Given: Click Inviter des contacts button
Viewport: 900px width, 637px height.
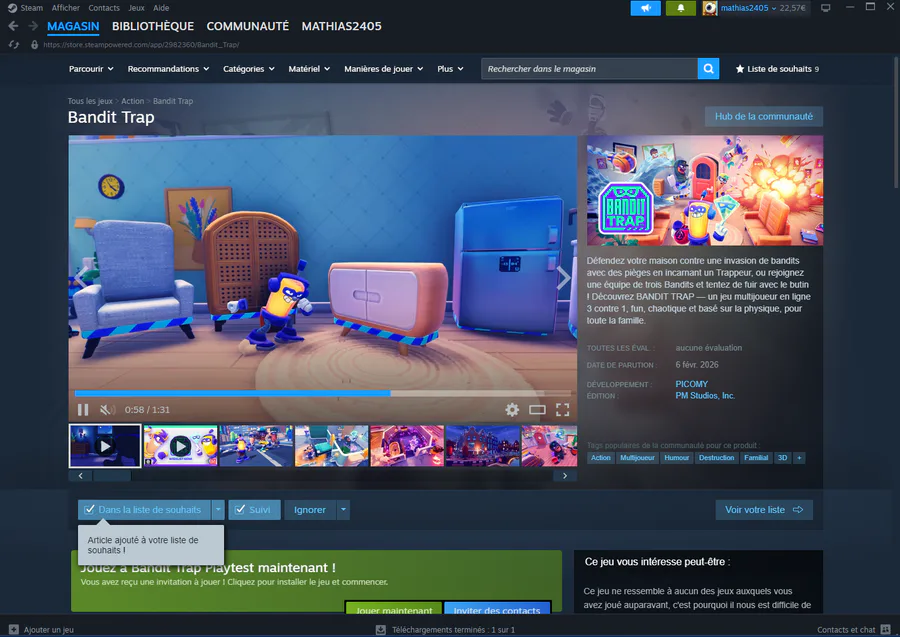Looking at the screenshot, I should [x=497, y=608].
